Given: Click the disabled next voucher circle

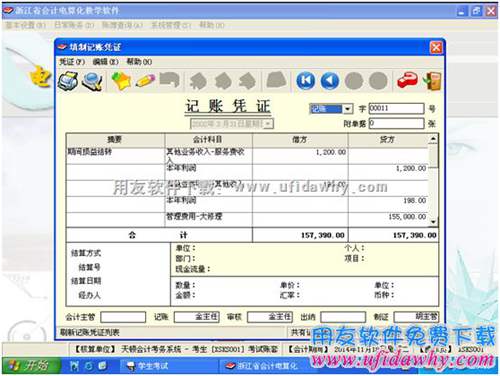Looking at the screenshot, I should pos(354,81).
